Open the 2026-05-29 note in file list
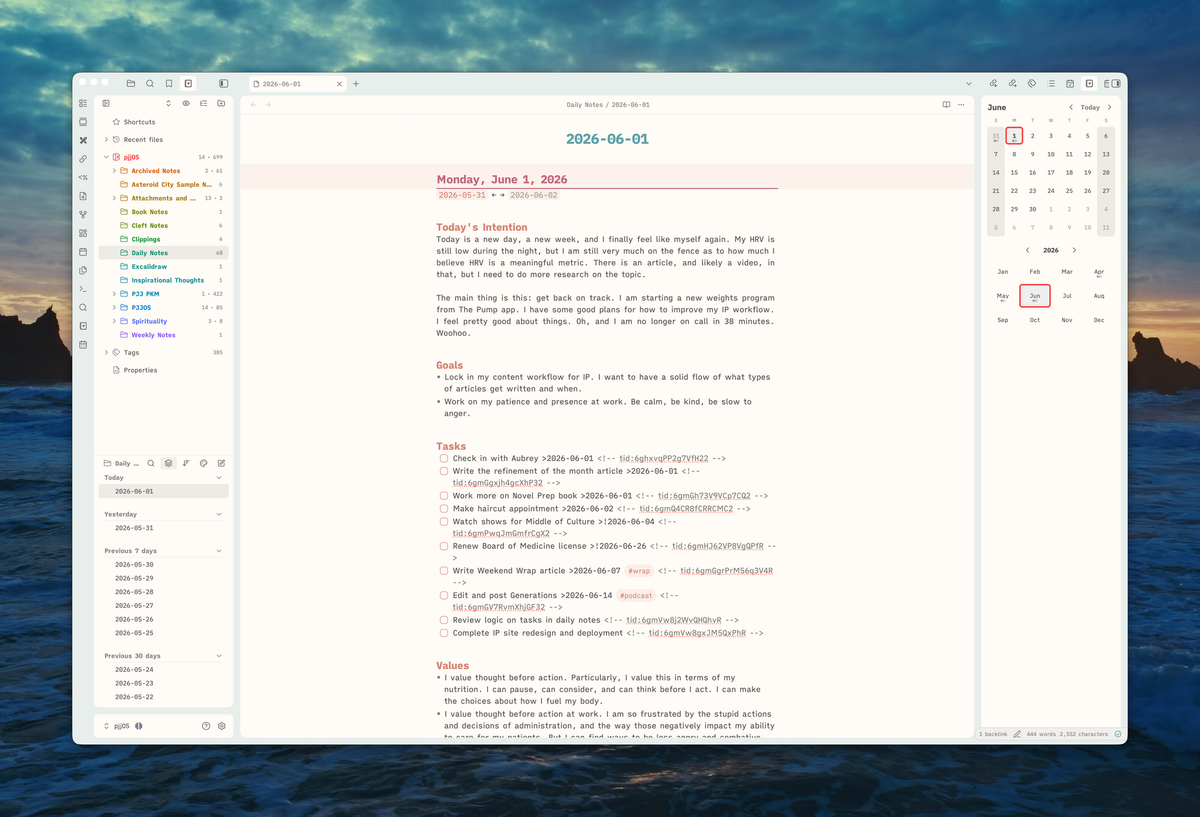 [134, 578]
